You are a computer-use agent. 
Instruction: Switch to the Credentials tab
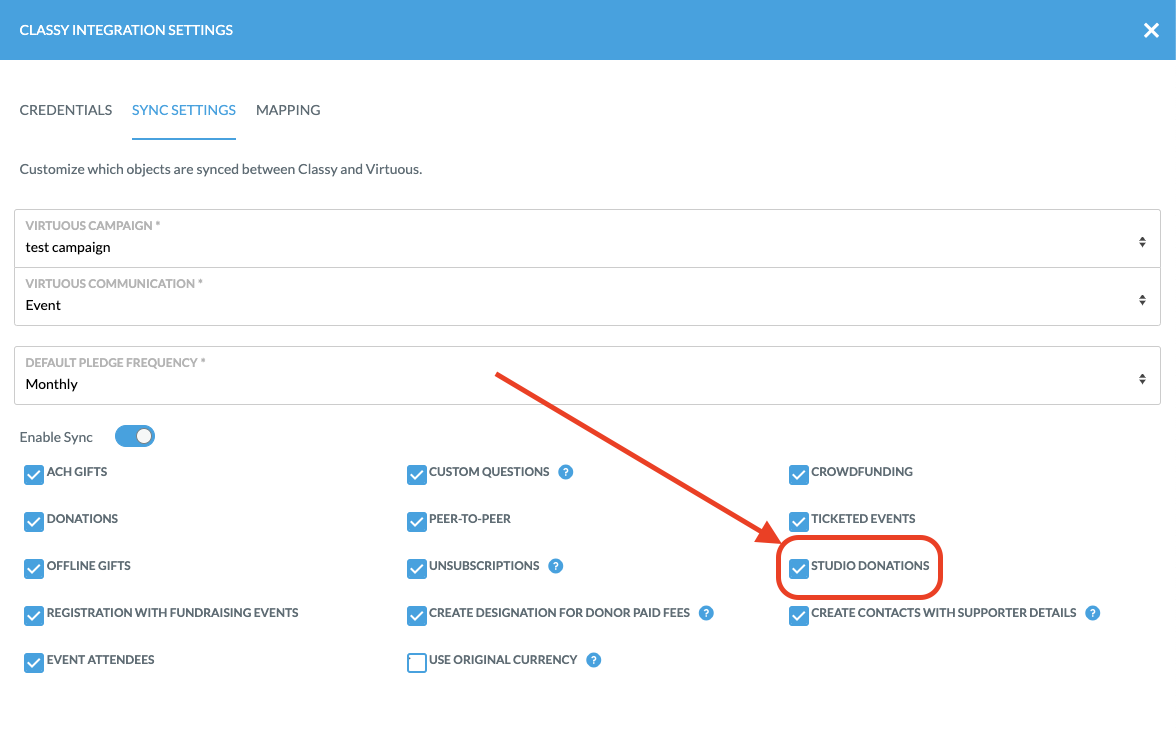66,110
